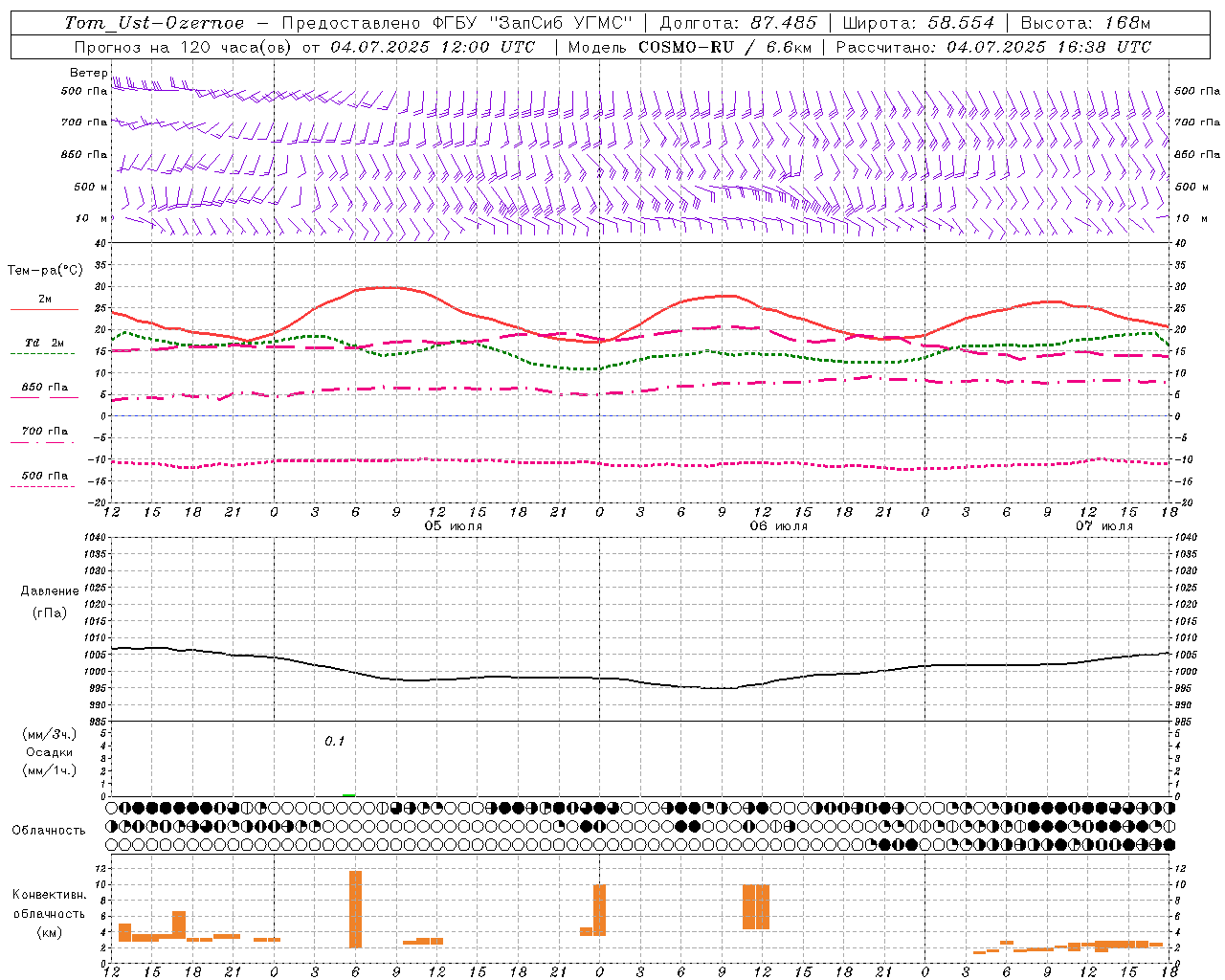The height and width of the screenshot is (980, 1225).
Task: Click the "ЗапСиб УГМС" provider text
Action: pyautogui.click(x=563, y=23)
